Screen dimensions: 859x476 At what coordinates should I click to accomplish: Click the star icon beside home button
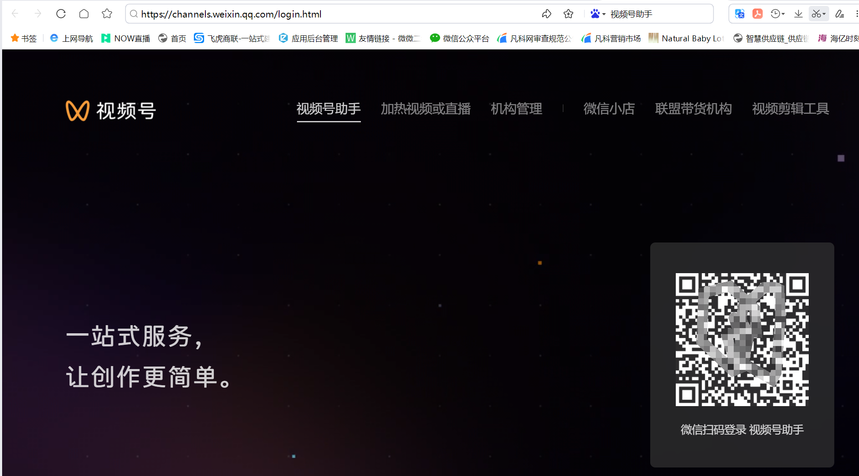(x=107, y=14)
